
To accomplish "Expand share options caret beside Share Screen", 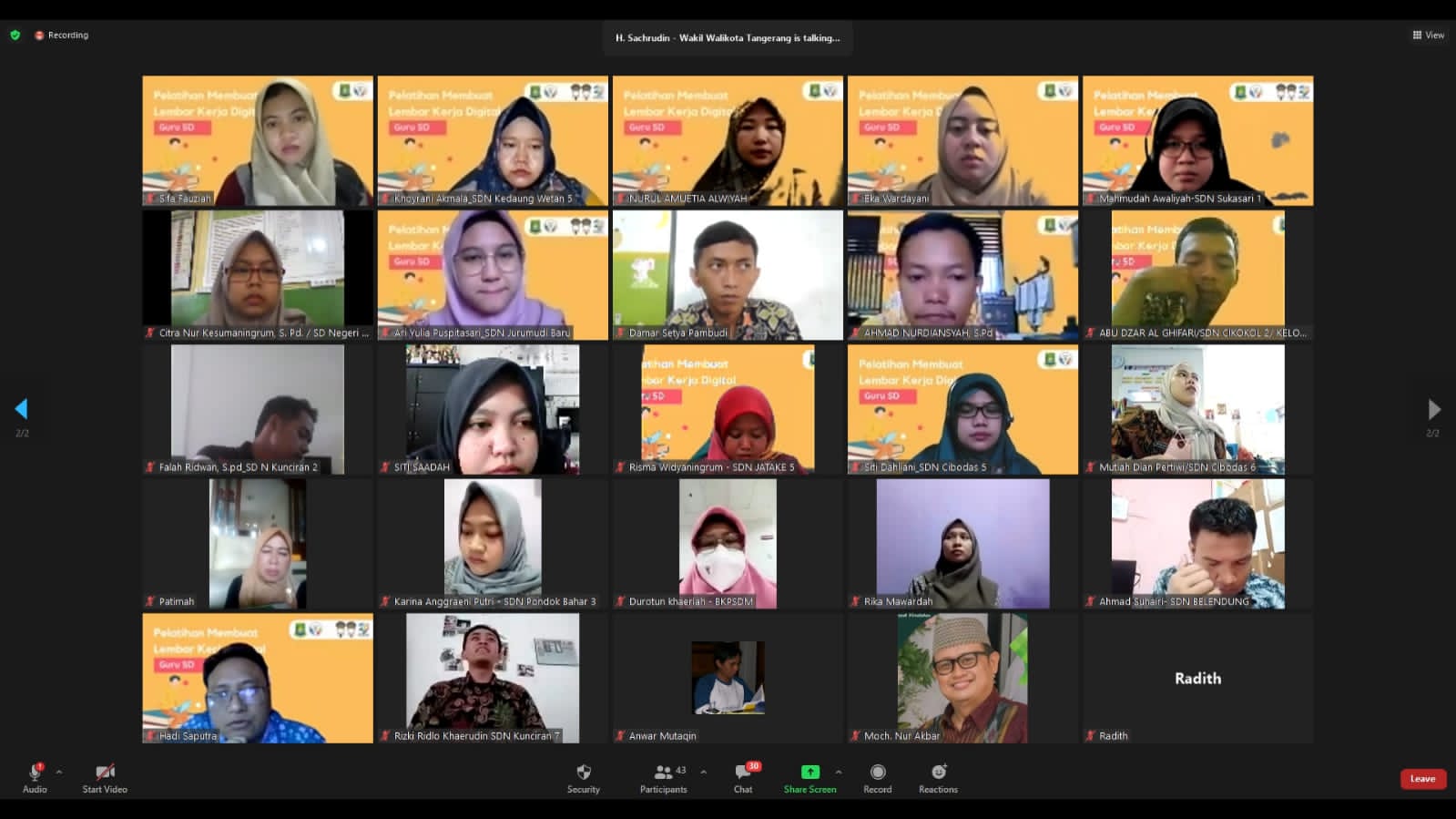I will click(x=839, y=772).
